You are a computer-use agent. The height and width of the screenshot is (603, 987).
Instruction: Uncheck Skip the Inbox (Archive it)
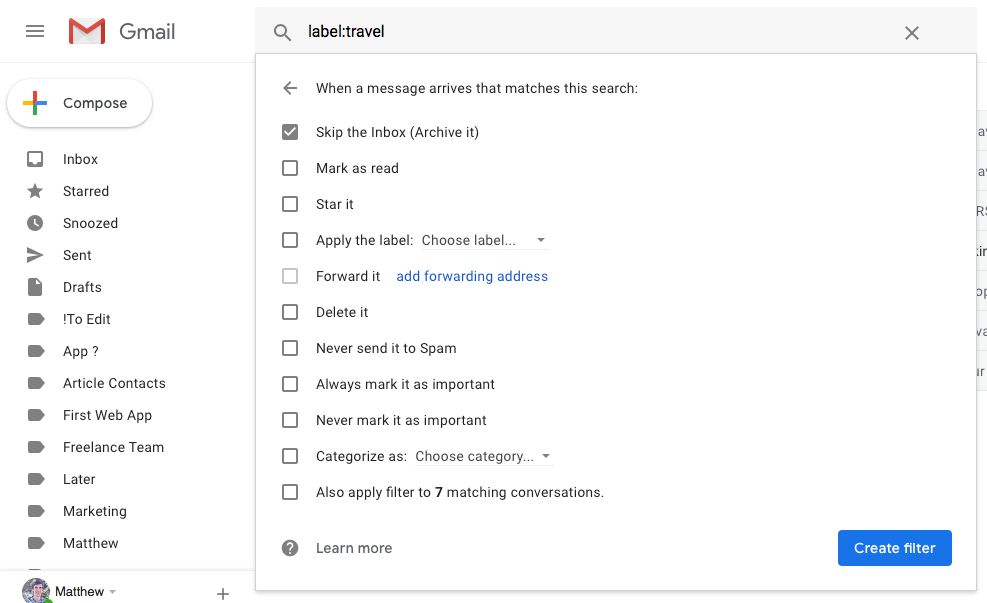pyautogui.click(x=290, y=132)
